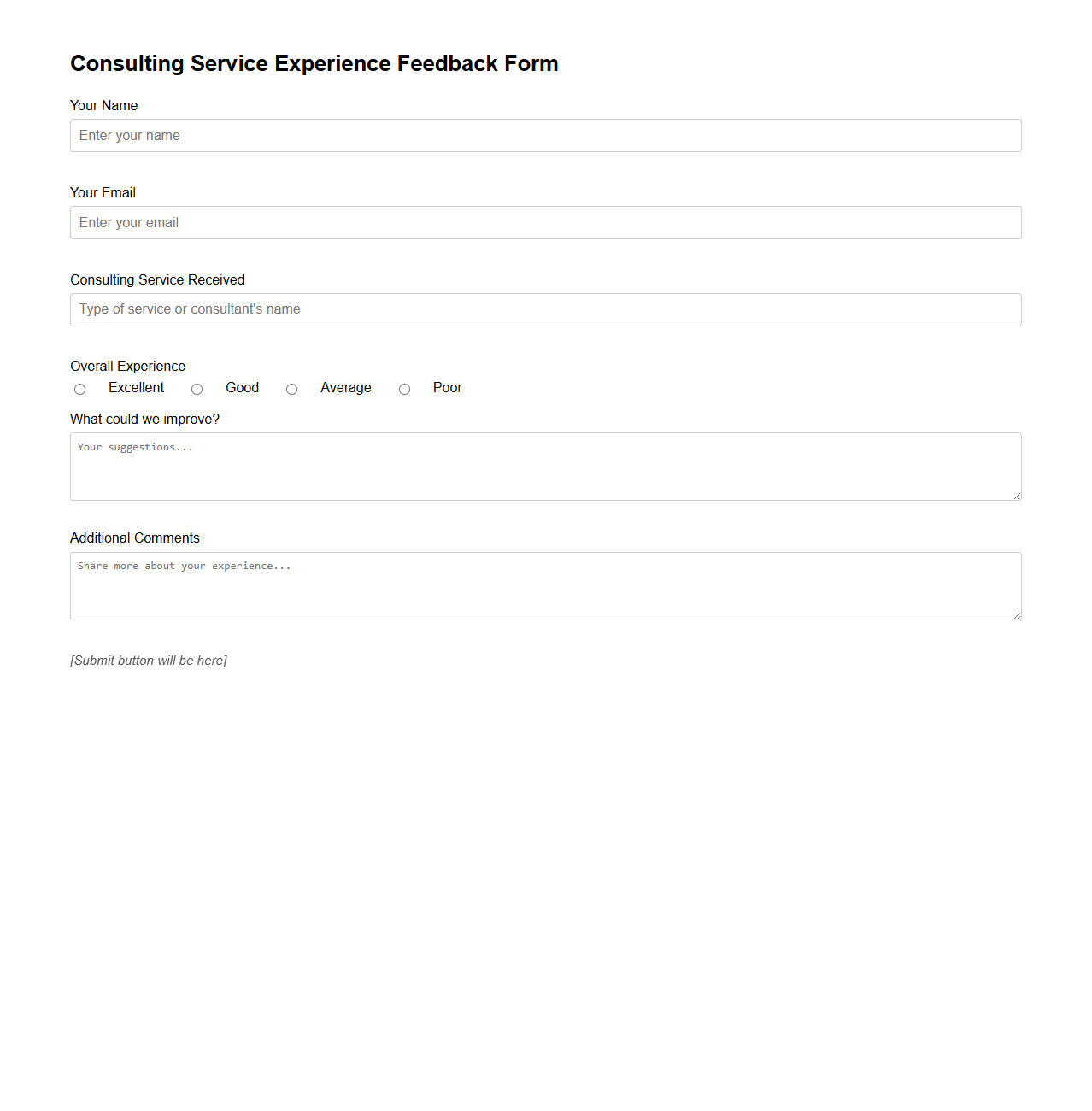Click the Submit button placeholder text
This screenshot has width=1092, height=1111.
coord(148,660)
